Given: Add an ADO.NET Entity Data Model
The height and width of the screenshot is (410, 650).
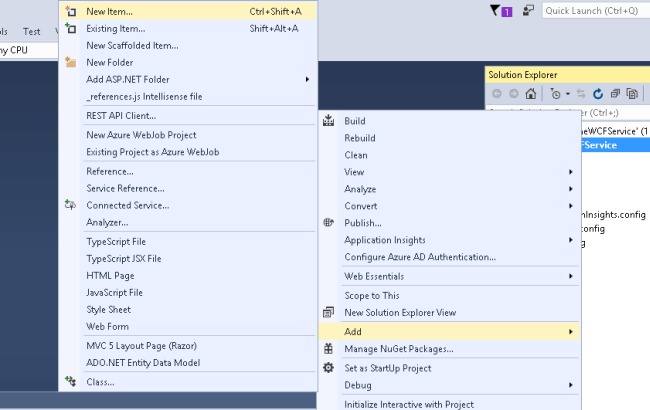Looking at the screenshot, I should tap(188, 363).
